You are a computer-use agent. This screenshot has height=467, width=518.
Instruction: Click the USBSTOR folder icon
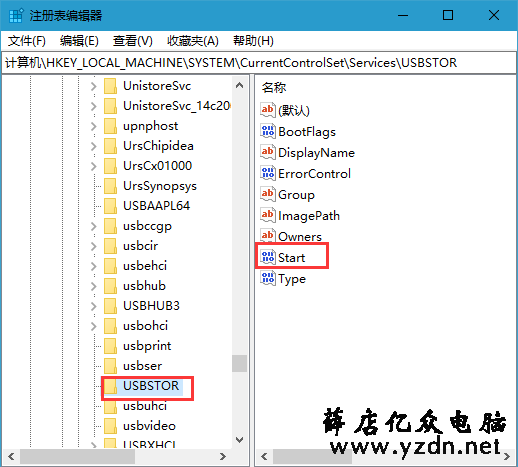point(110,386)
